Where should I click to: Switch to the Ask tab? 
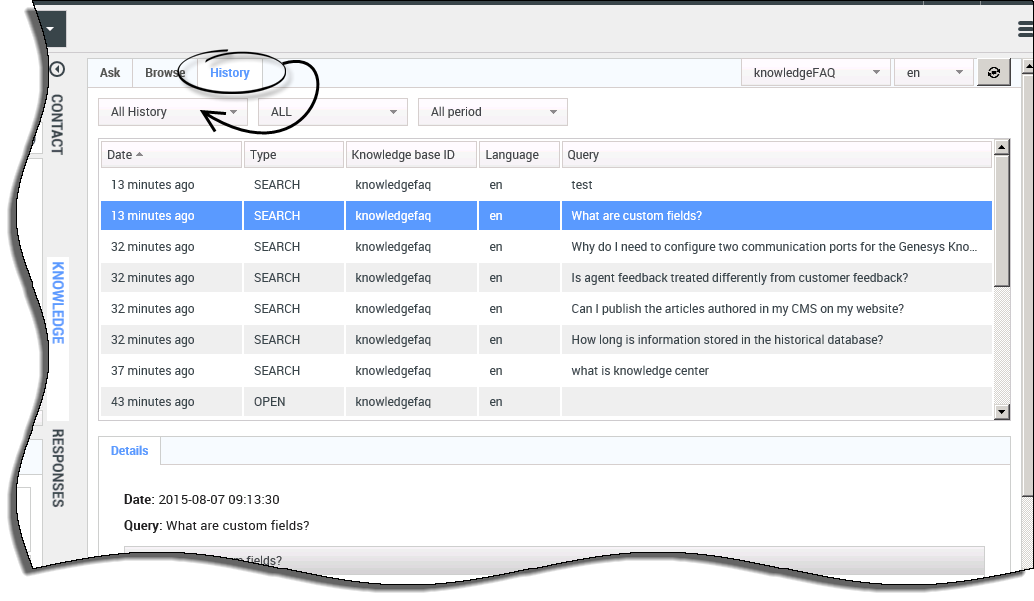[x=110, y=73]
